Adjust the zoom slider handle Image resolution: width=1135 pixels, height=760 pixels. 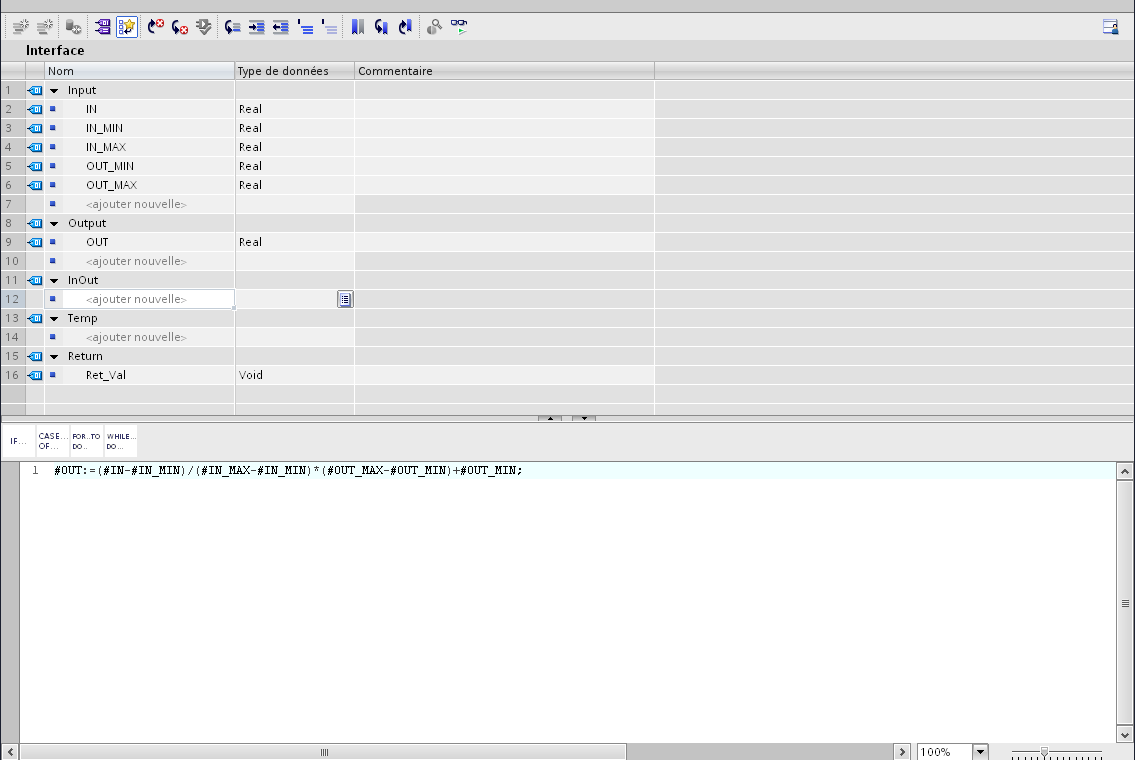1044,752
